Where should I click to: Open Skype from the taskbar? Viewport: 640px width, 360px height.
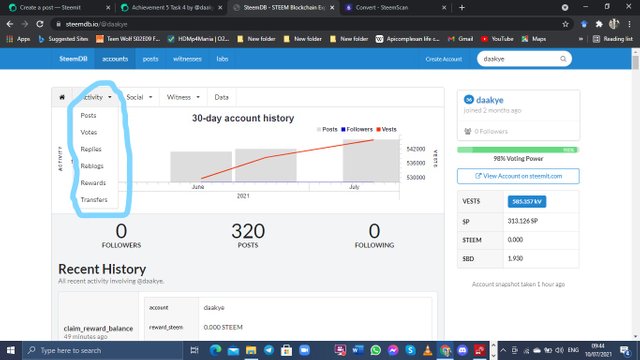[410, 350]
